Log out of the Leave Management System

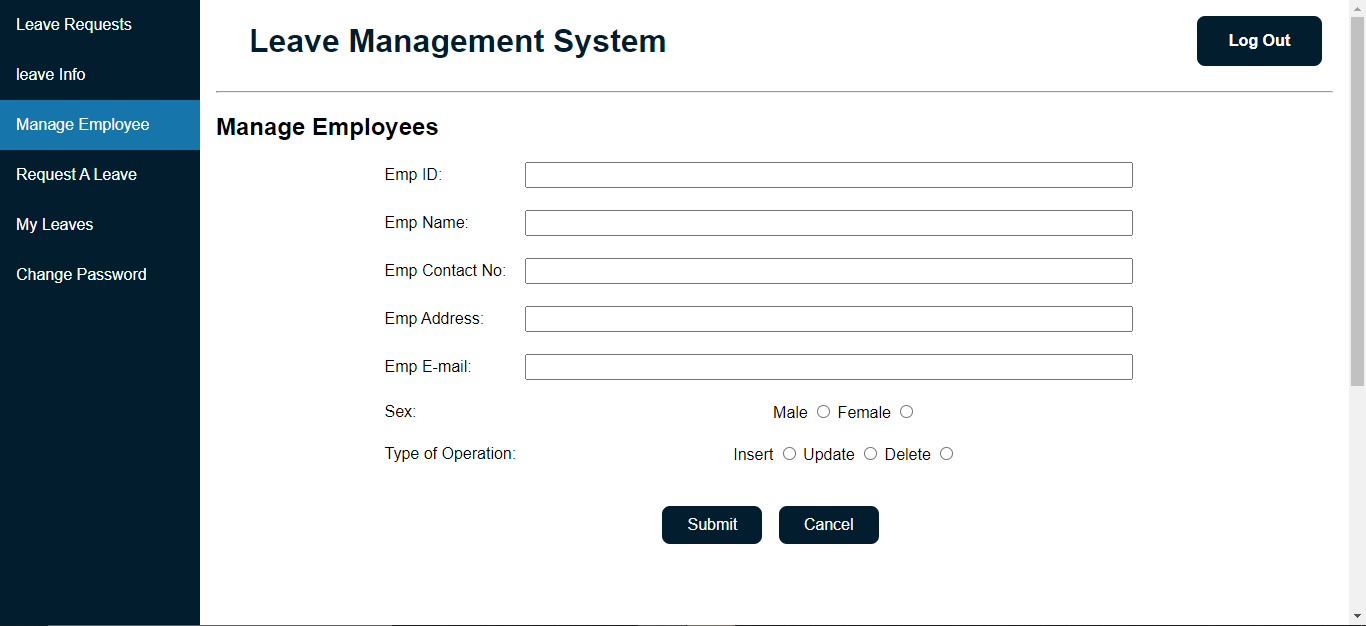[1258, 41]
